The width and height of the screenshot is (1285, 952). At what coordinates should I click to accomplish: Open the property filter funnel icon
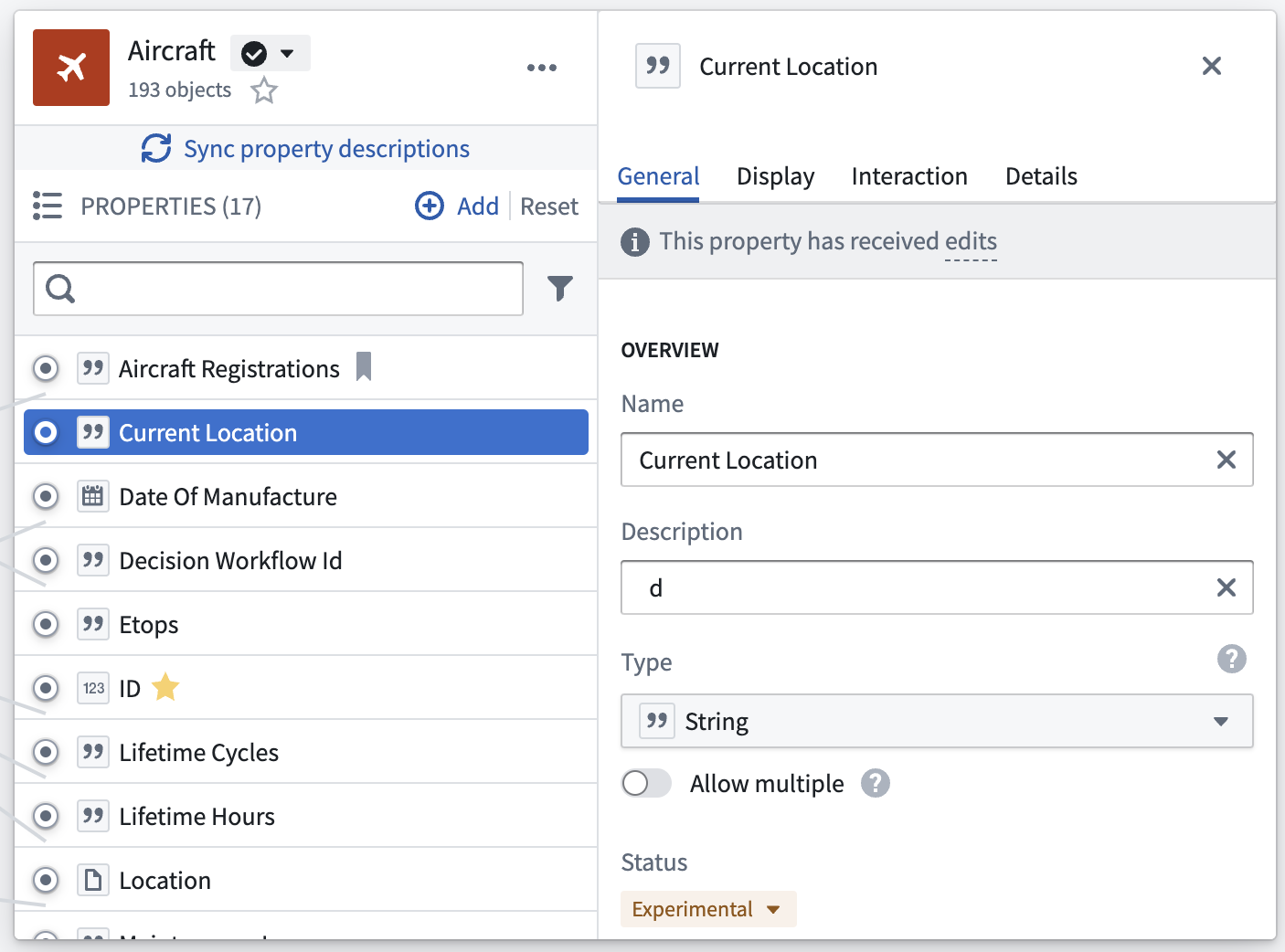pos(560,289)
